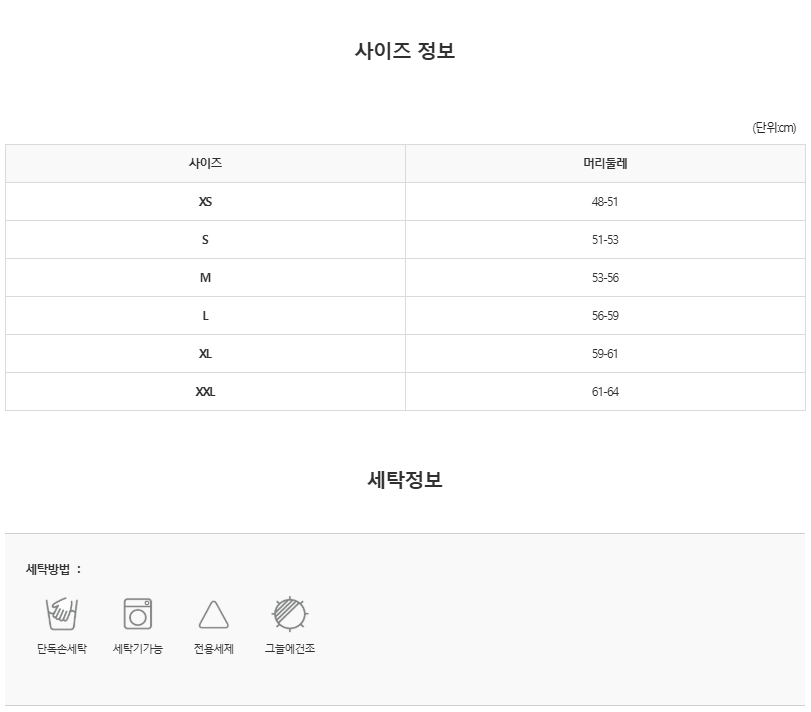Select the 그늘에건조 label
The height and width of the screenshot is (712, 811).
[290, 648]
